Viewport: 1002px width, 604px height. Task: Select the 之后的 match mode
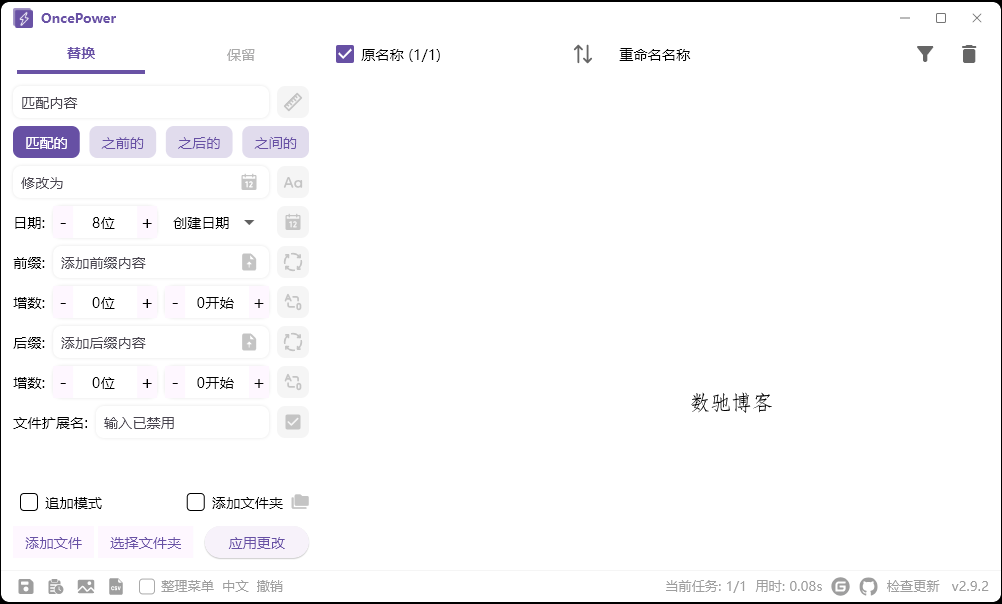click(199, 143)
